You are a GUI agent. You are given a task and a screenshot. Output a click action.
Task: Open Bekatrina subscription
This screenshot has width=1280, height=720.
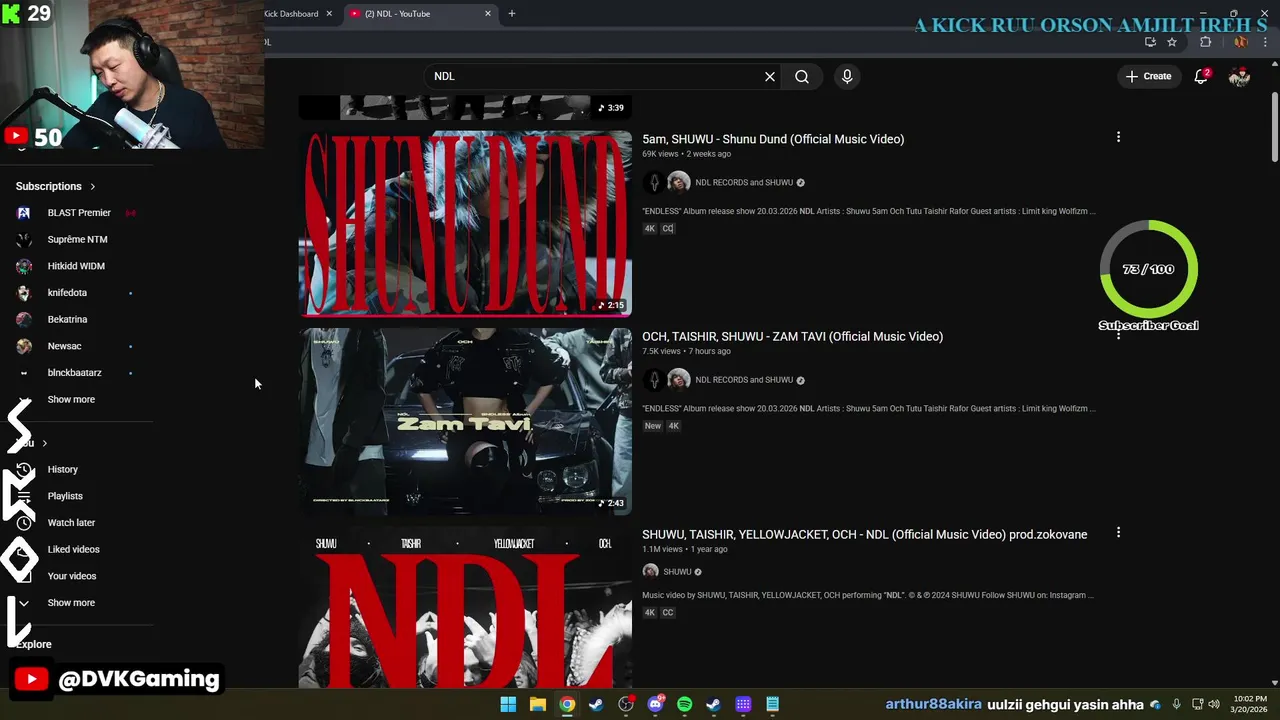67,319
